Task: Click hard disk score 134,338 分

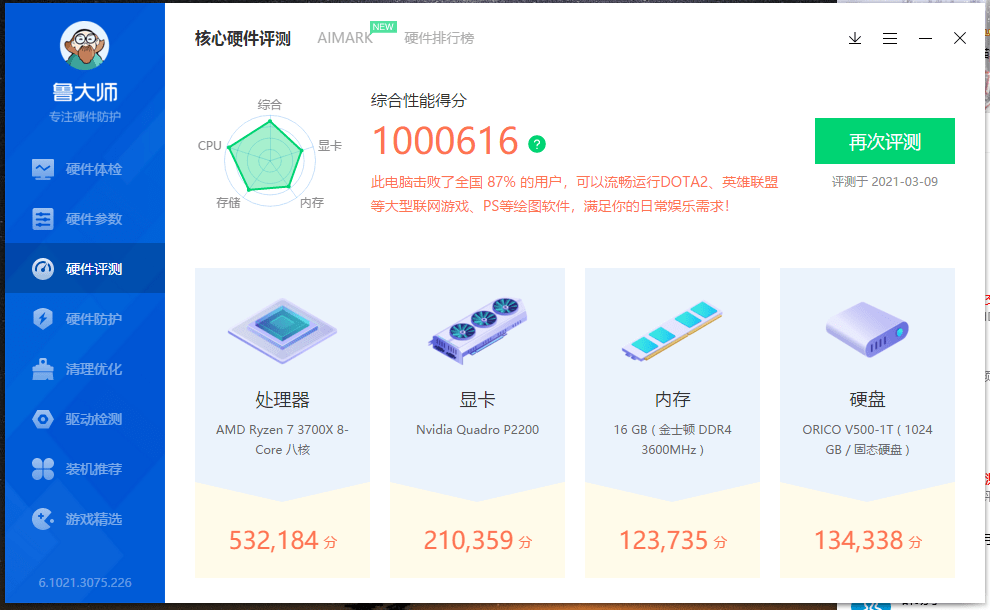Action: tap(868, 541)
